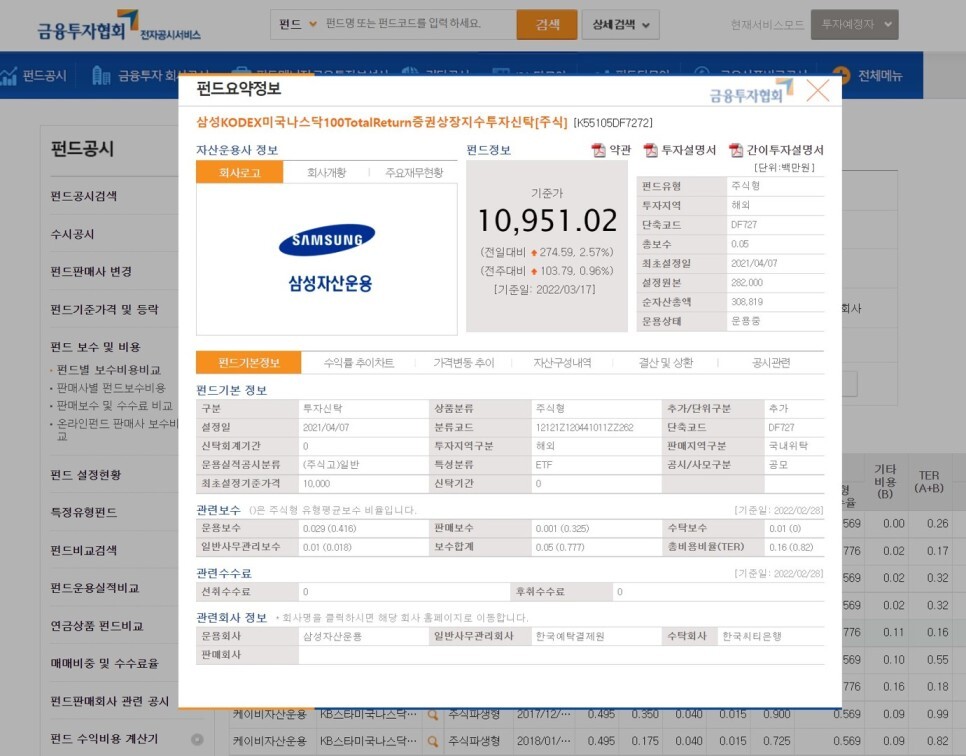Open the 간이투자설명서 PDF icon

pos(736,150)
